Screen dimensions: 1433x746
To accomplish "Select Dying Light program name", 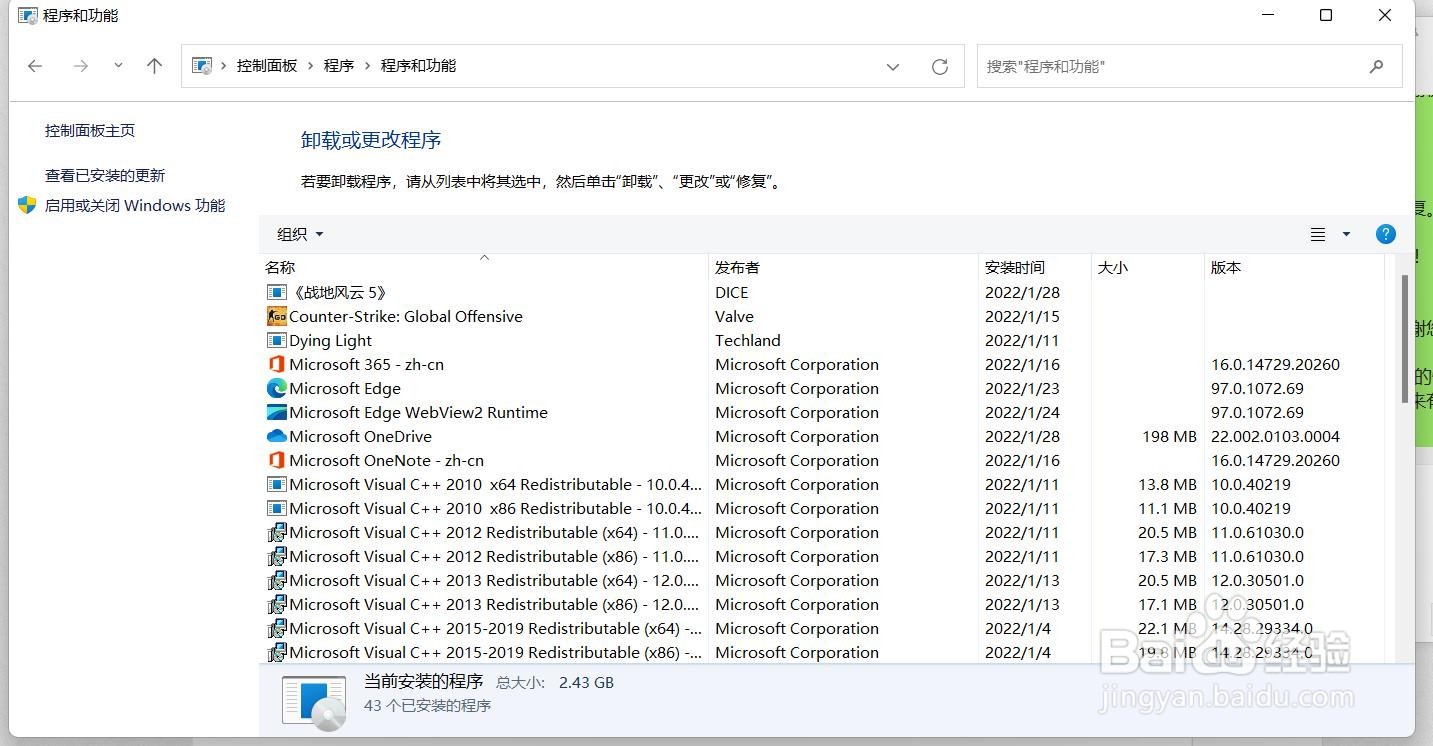I will pos(331,341).
